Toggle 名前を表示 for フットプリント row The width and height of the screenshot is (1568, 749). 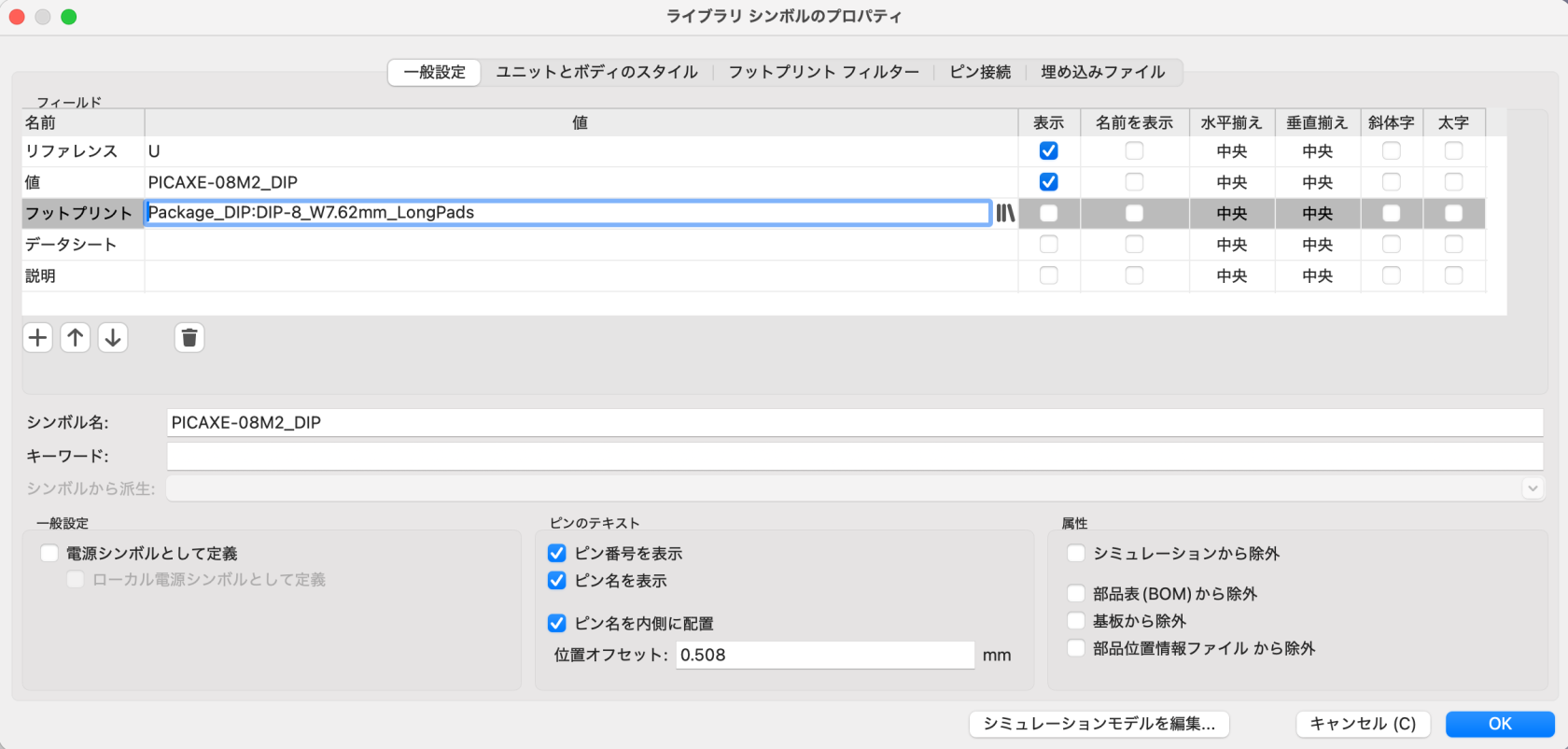tap(1134, 213)
